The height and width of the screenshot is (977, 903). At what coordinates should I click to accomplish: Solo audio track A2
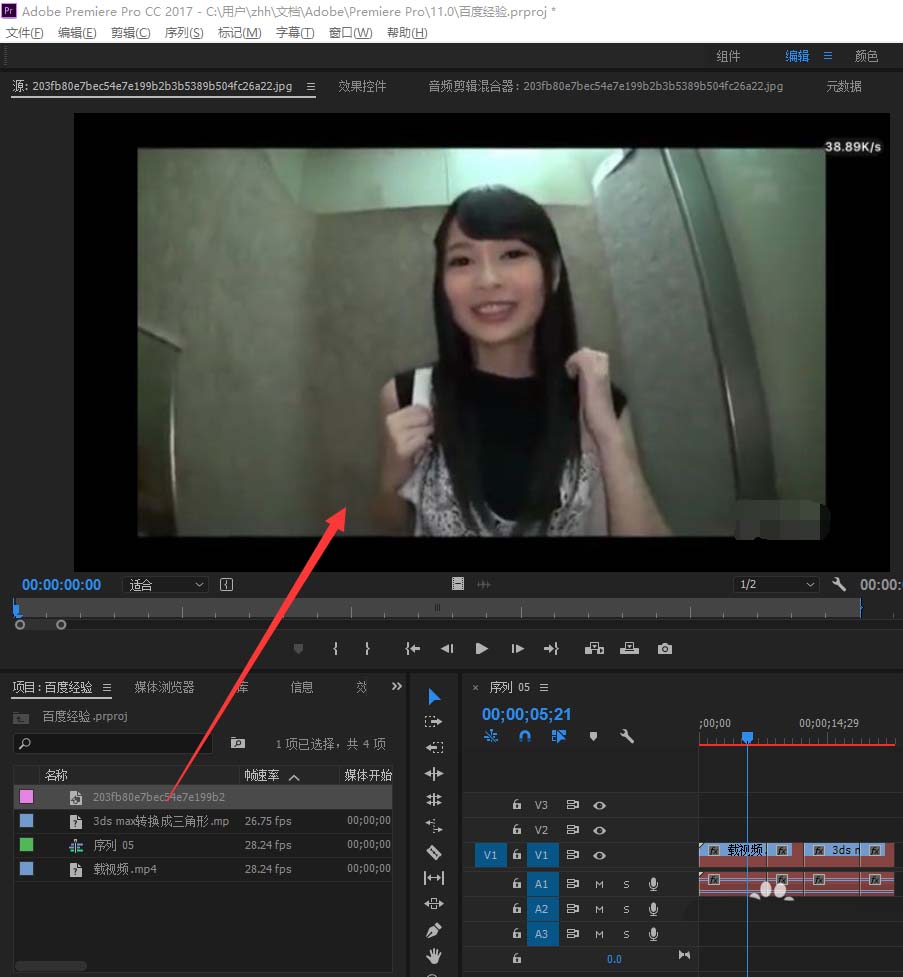[626, 909]
